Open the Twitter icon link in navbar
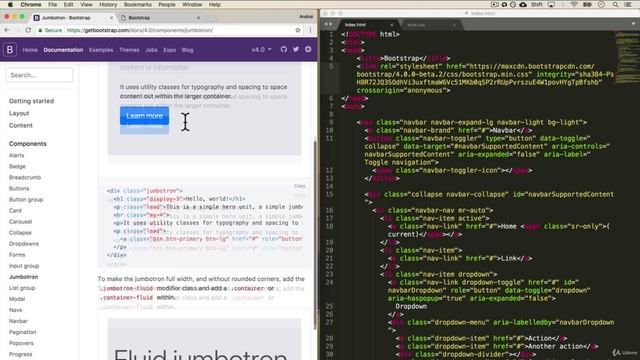The image size is (640, 360). coord(296,49)
